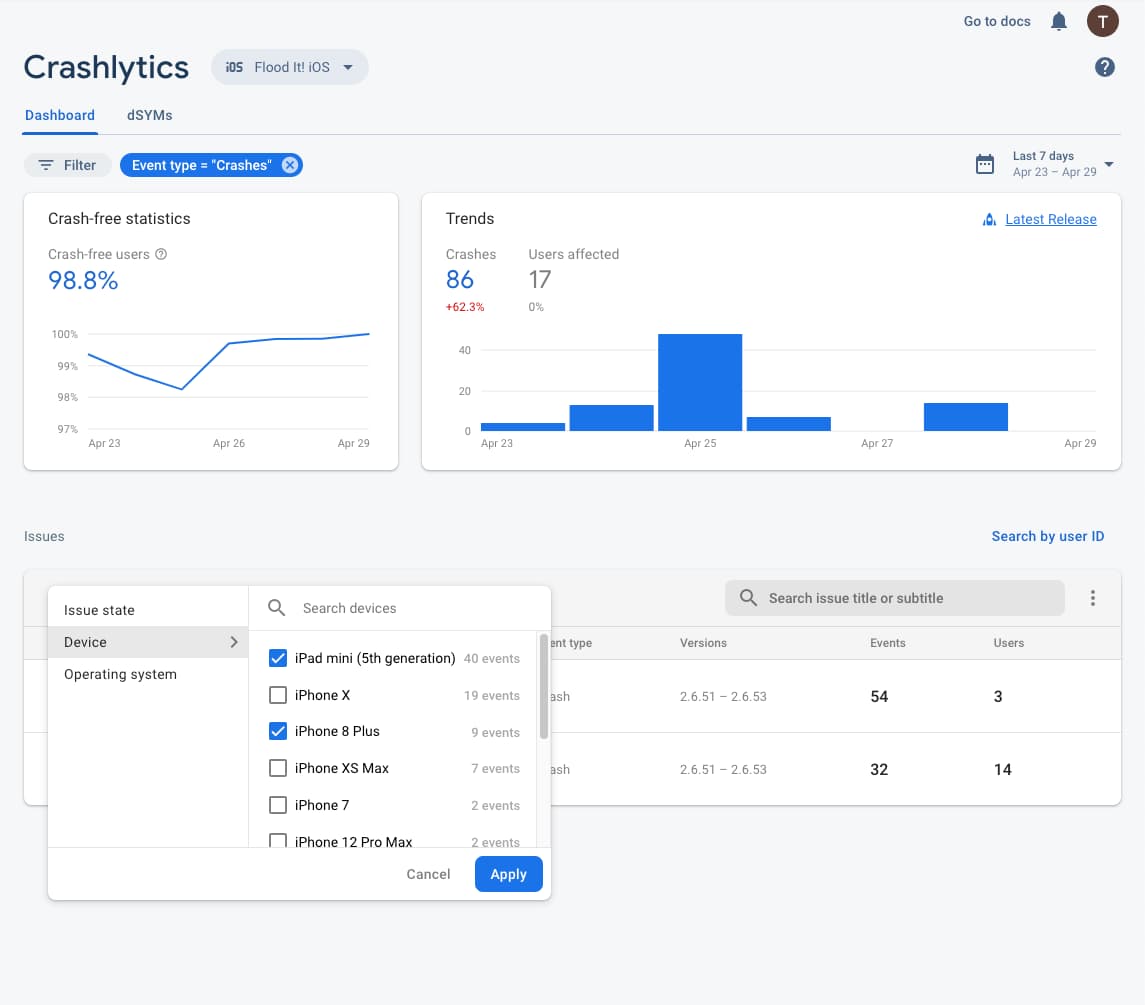
Task: Click the 54 events cell
Action: click(878, 696)
